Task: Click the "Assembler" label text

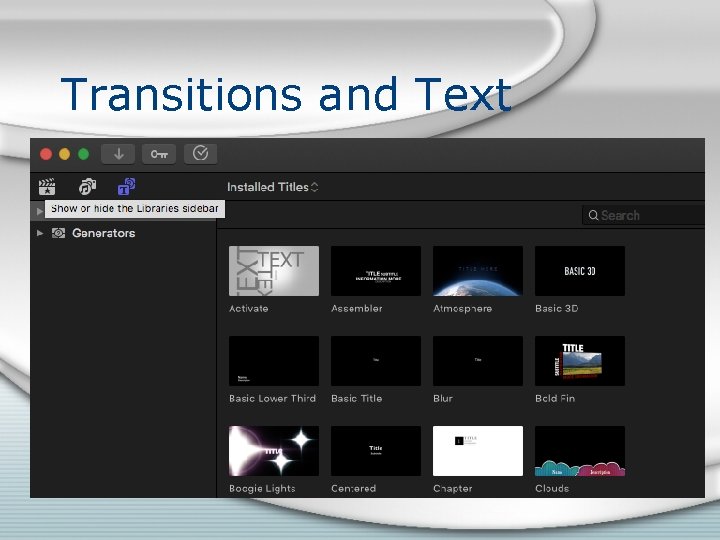Action: click(x=356, y=309)
